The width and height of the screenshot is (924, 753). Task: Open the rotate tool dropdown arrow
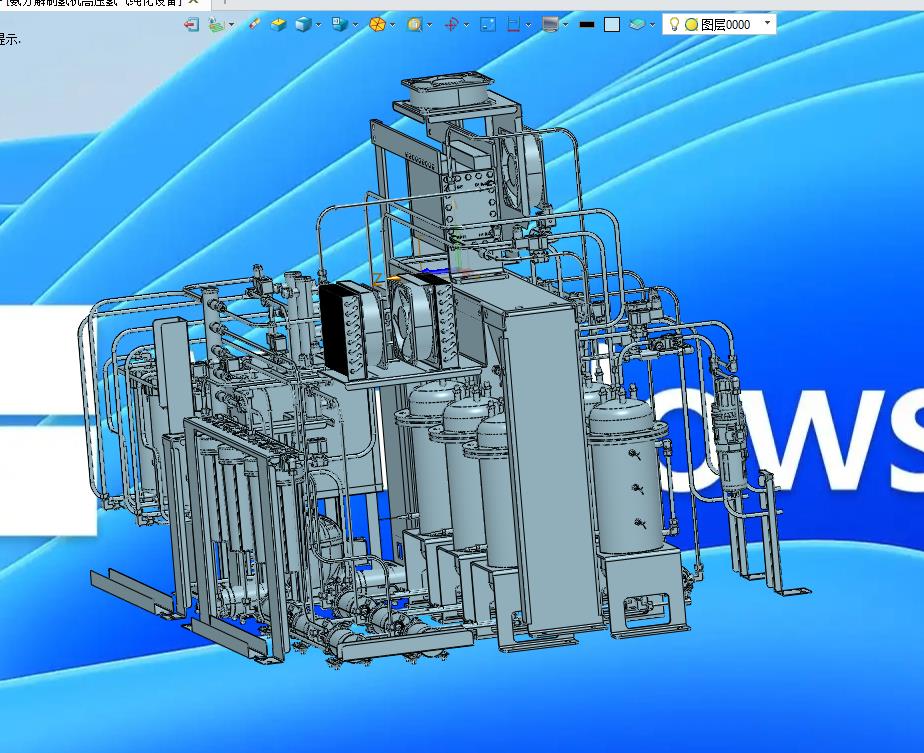pyautogui.click(x=467, y=25)
